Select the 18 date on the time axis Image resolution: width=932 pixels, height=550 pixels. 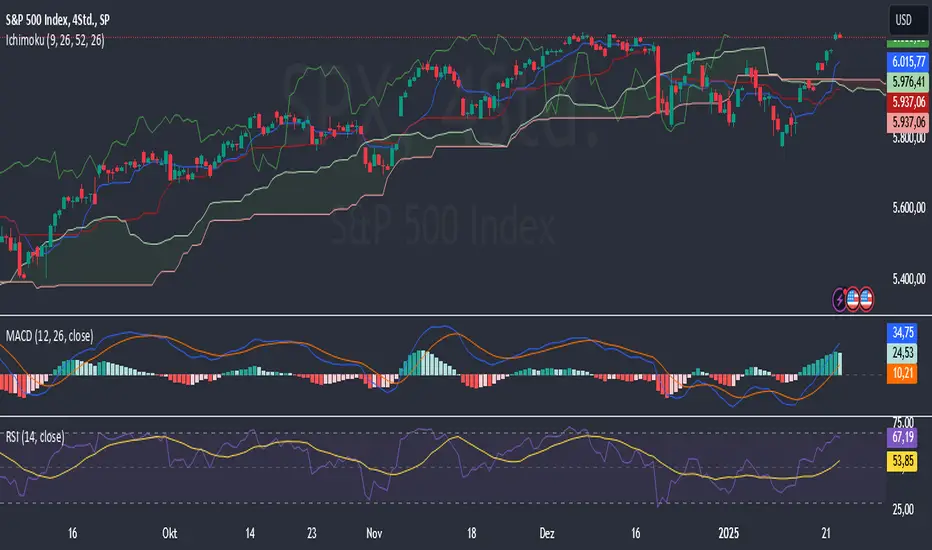point(471,533)
